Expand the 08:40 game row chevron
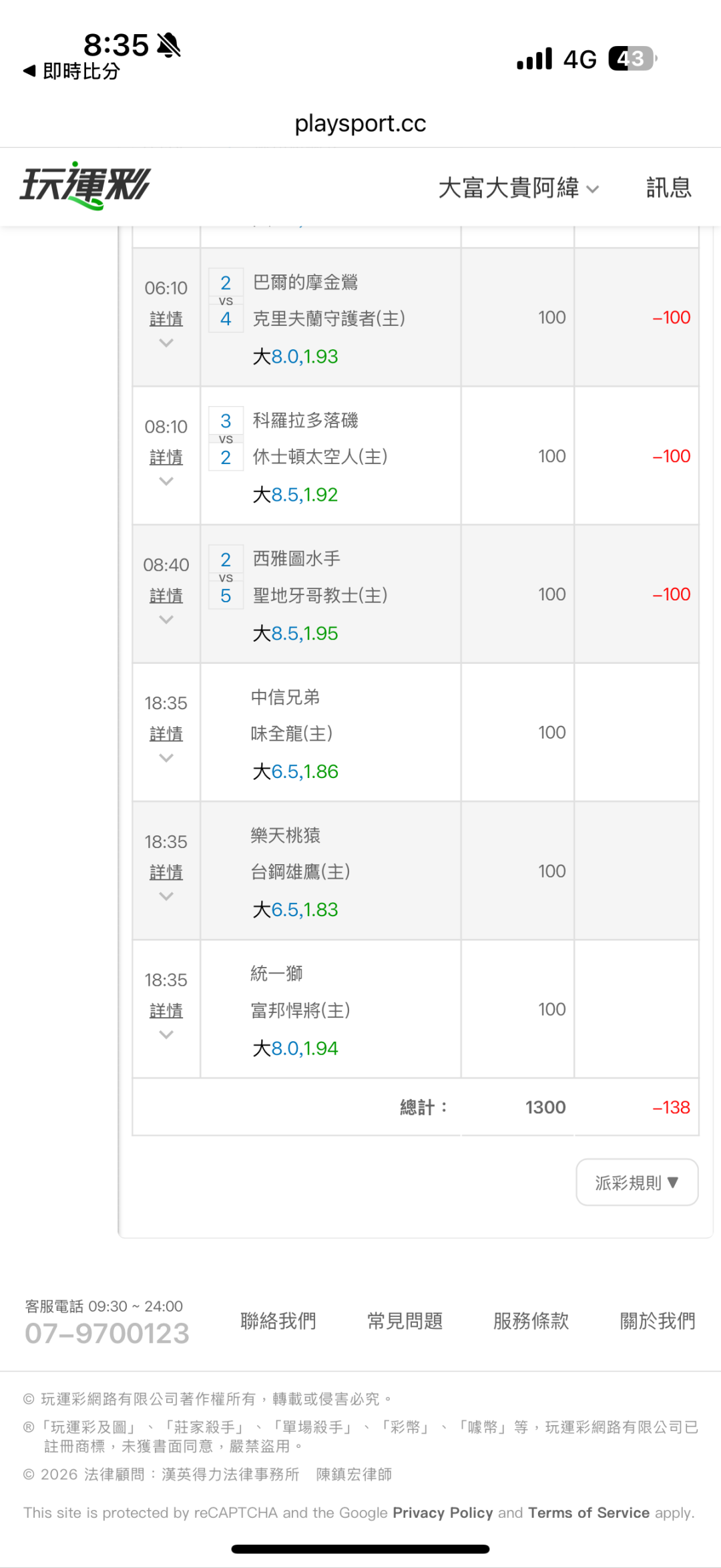This screenshot has width=721, height=1568. (x=166, y=620)
